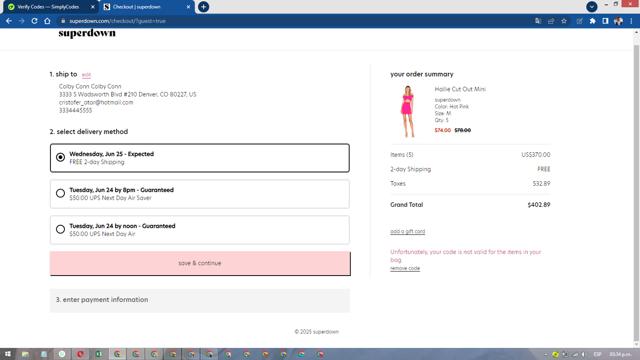Open the green Excel taskbar icon

99,354
